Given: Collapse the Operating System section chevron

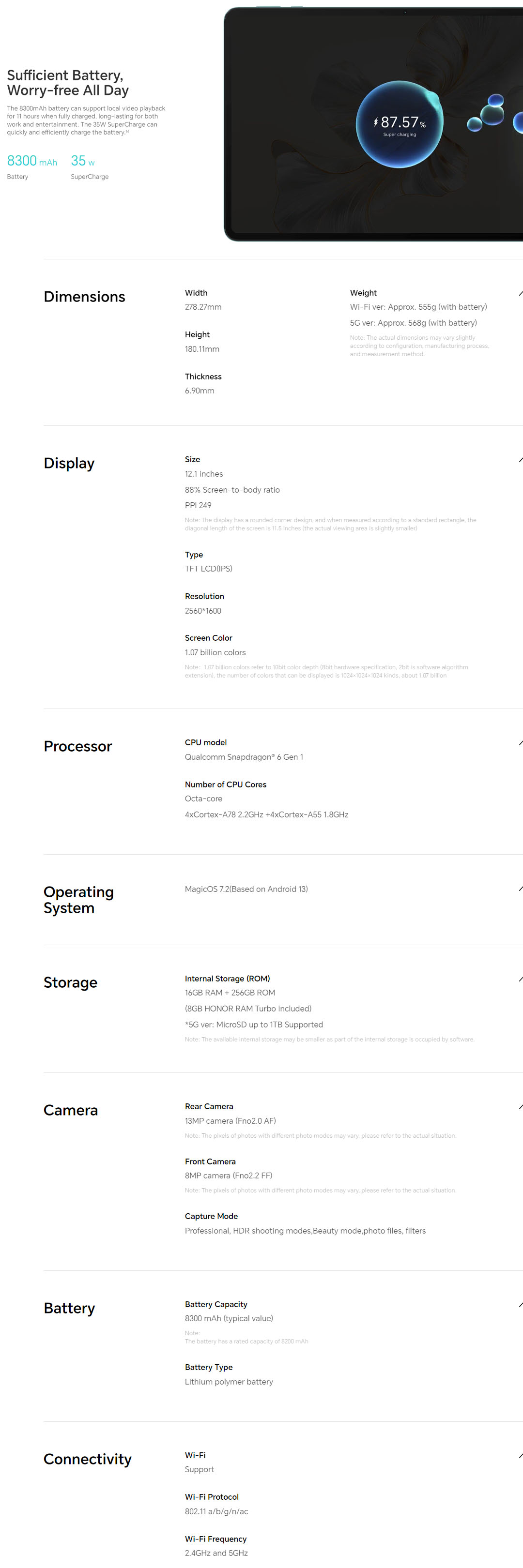Looking at the screenshot, I should click(x=520, y=890).
